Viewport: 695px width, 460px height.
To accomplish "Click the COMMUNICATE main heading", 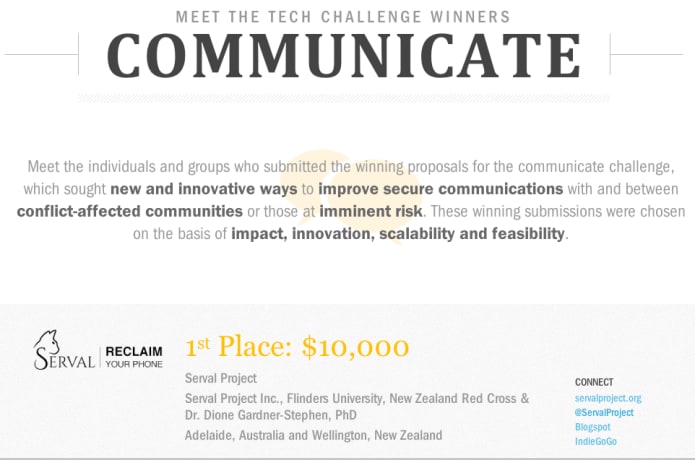I will [343, 56].
